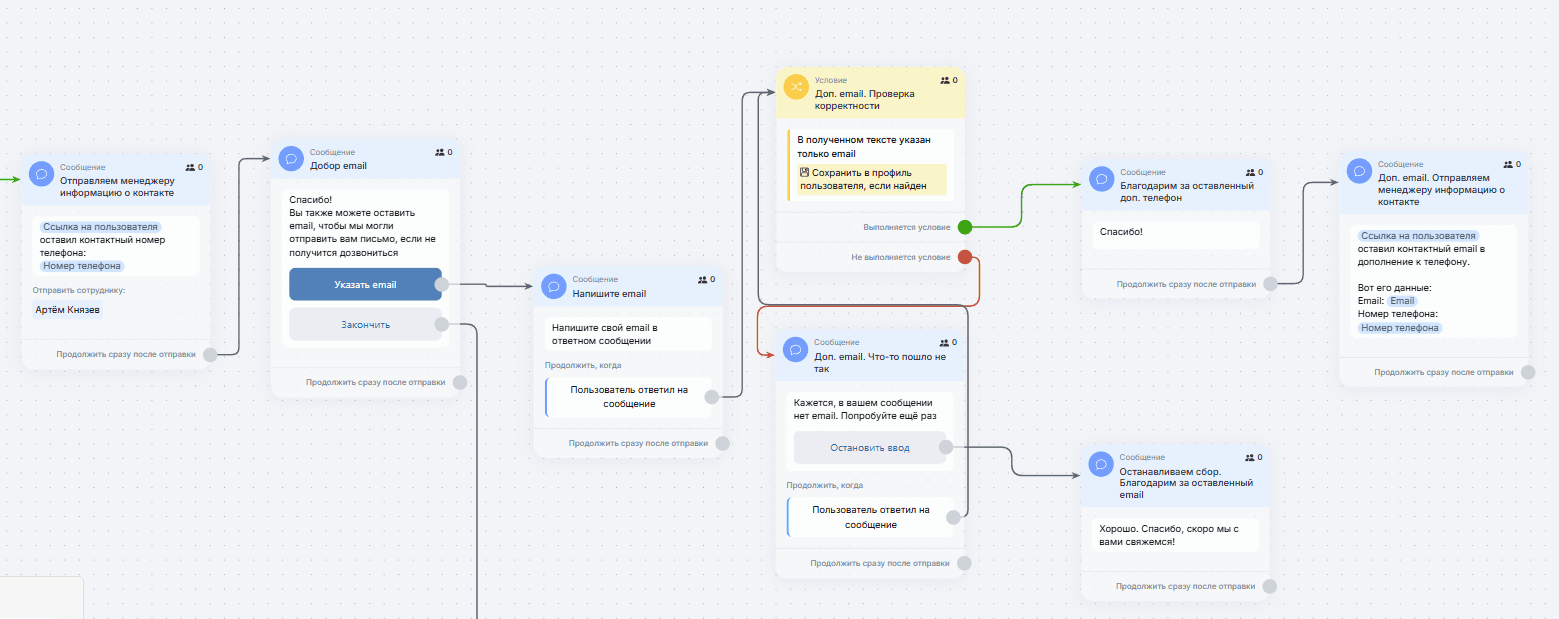Viewport: 1559px width, 619px height.
Task: Click Ссылка на пользователя tag in rightmost node
Action: click(1418, 236)
